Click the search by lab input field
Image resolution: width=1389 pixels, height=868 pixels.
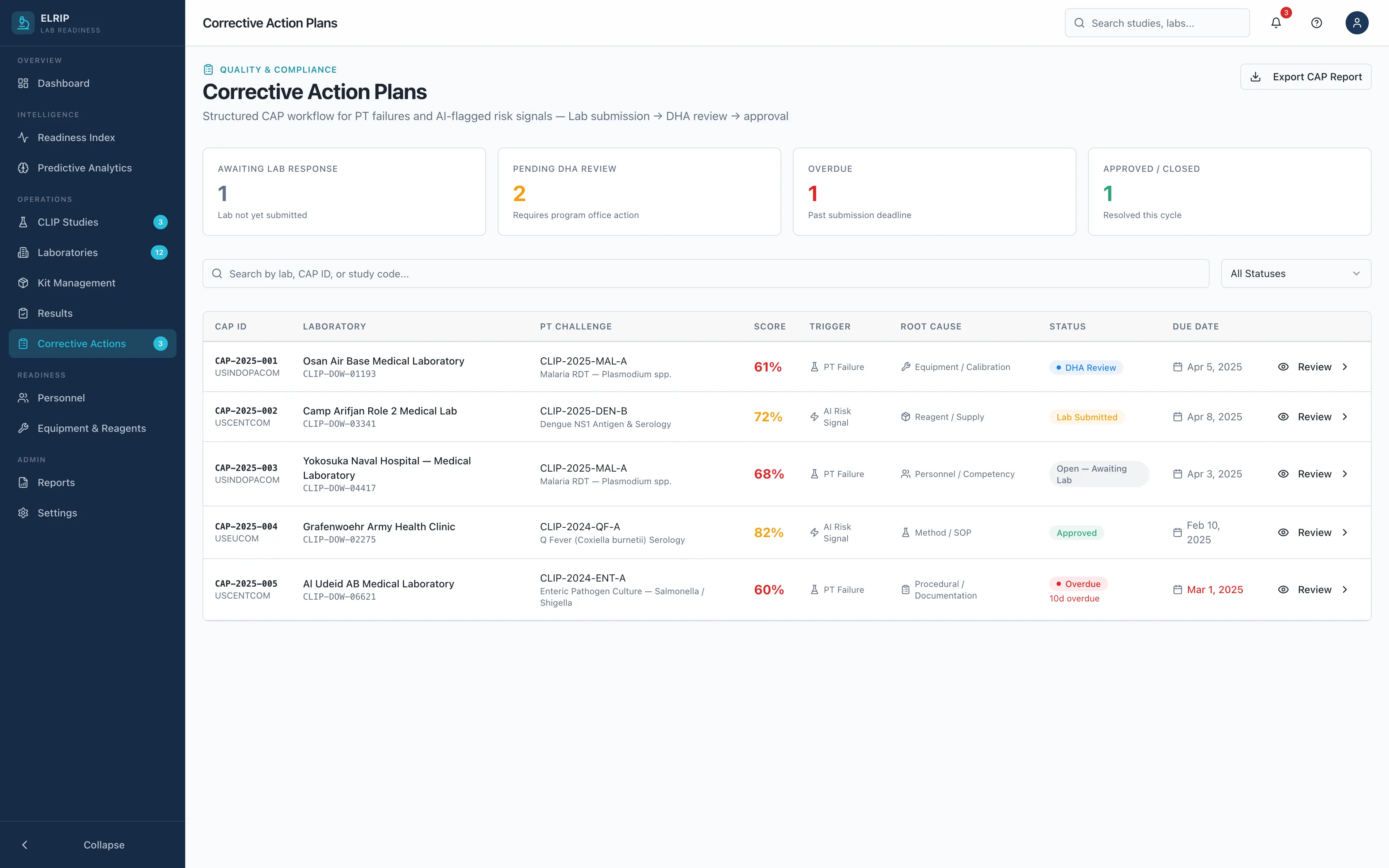tap(631, 273)
